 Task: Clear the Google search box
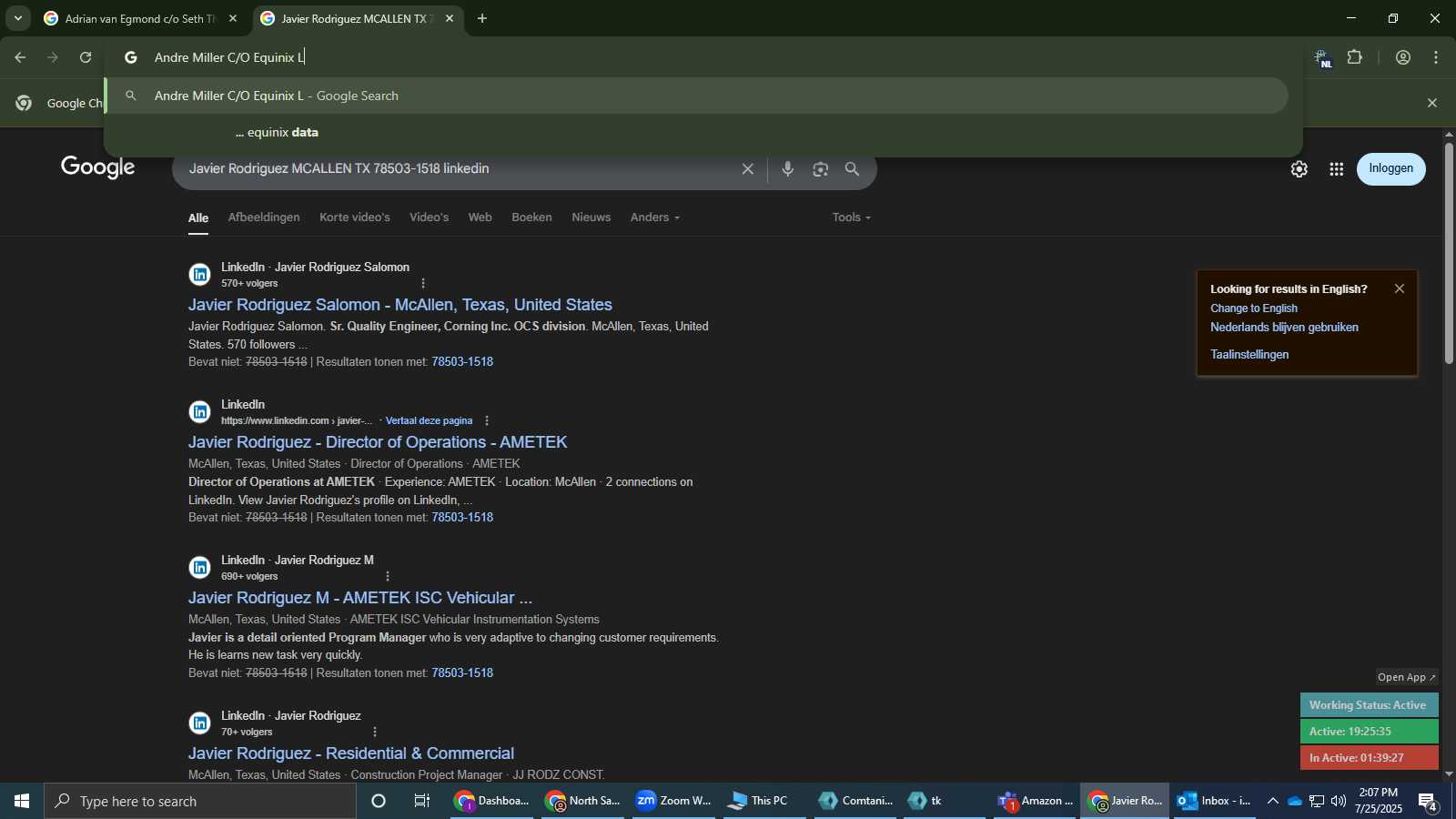[748, 168]
